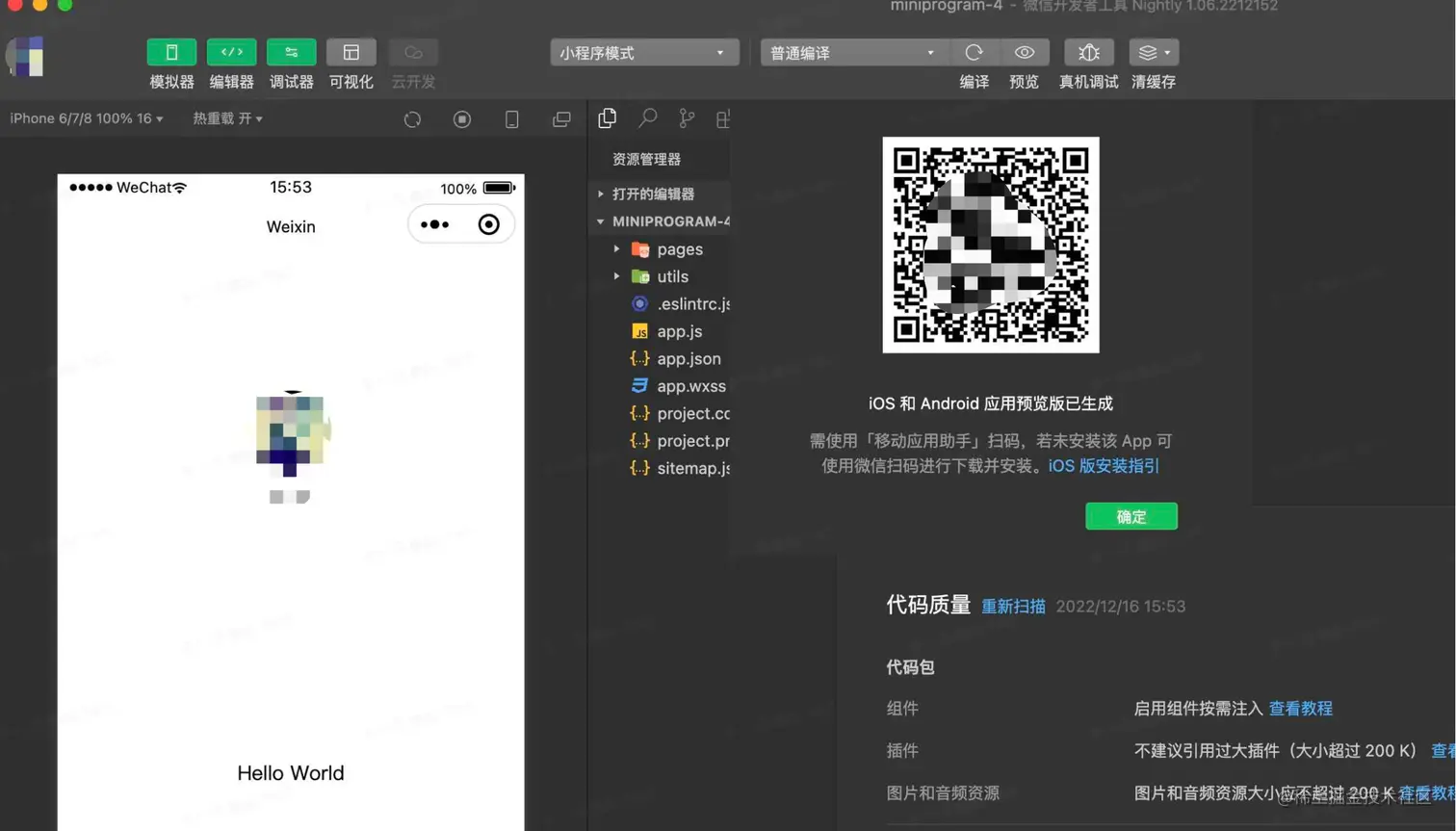Expand the utils folder
Screen dimensions: 1456x831
tap(616, 276)
